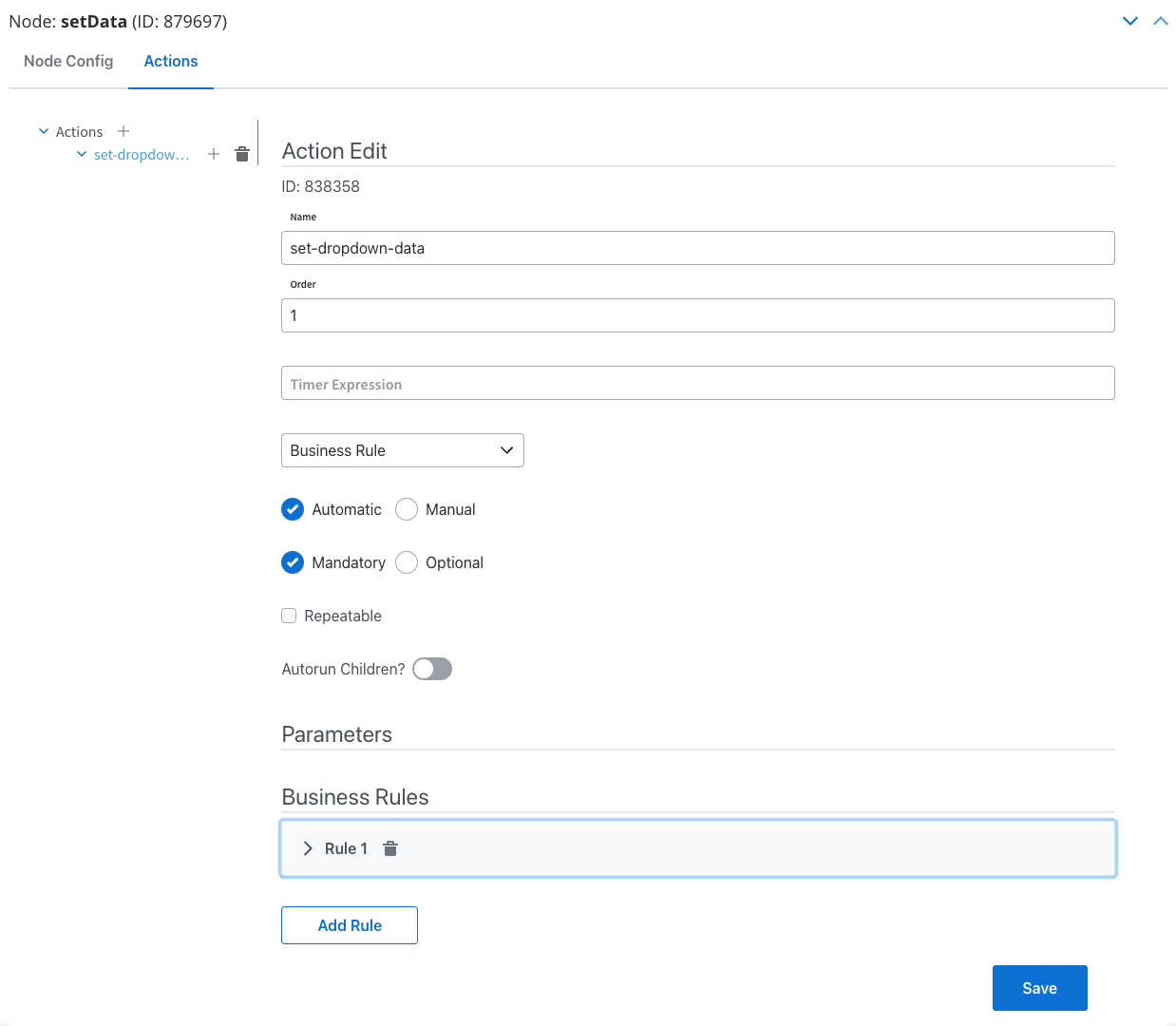Check the Repeatable checkbox
Image resolution: width=1176 pixels, height=1026 pixels.
click(x=289, y=616)
